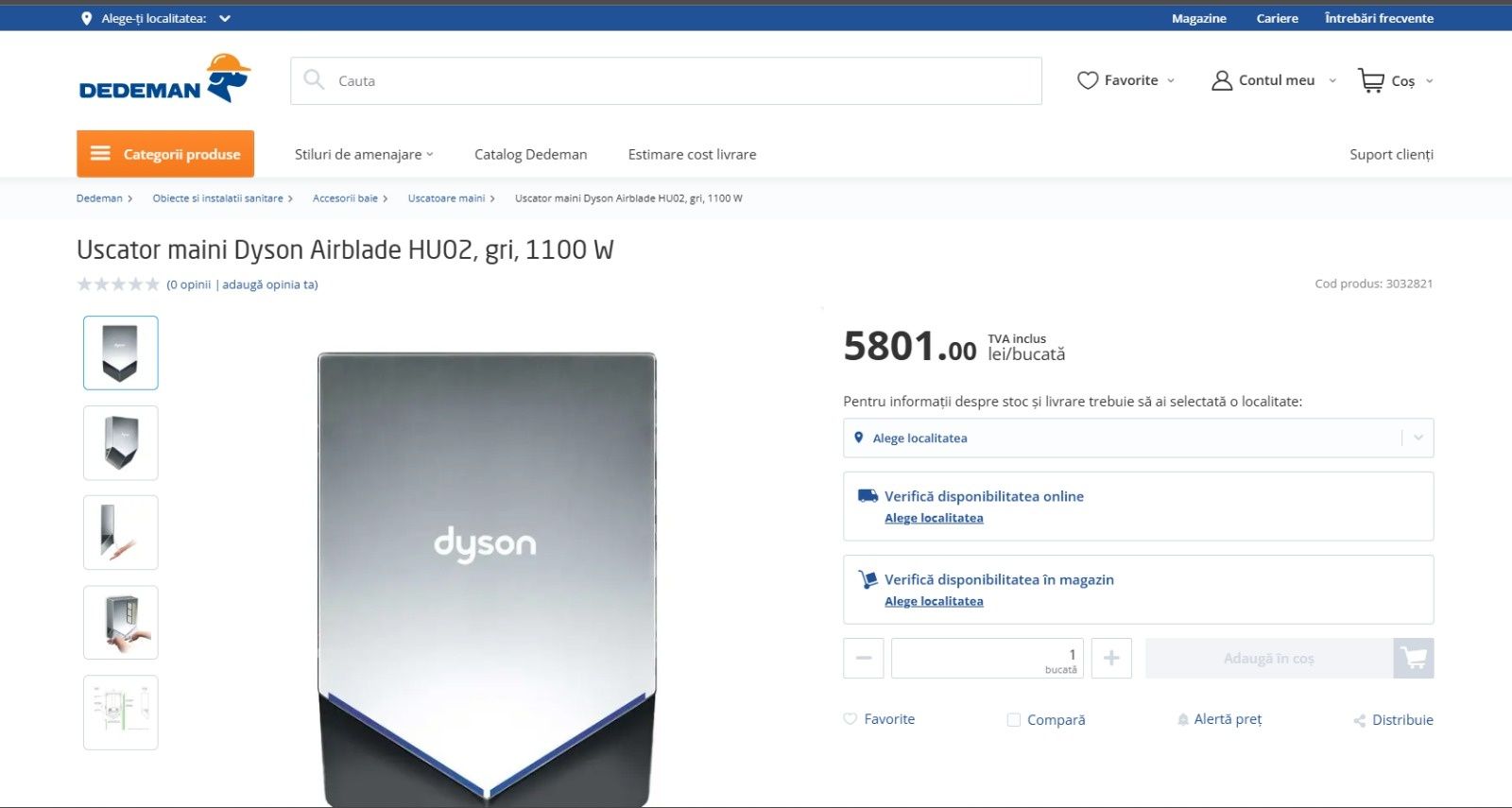
Task: Click Distribuie link
Action: coord(1402,720)
